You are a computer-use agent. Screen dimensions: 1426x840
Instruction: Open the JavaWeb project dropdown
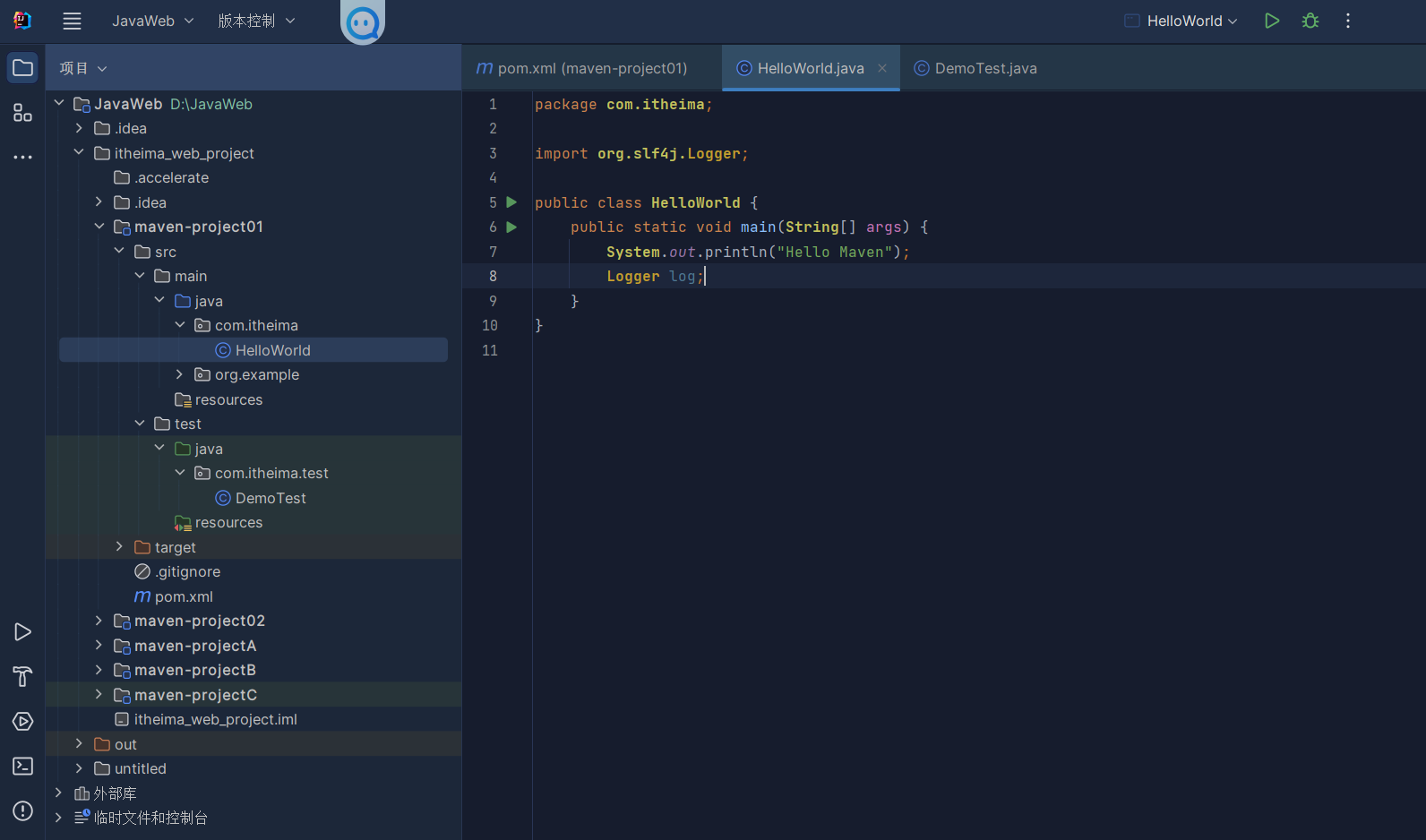(x=152, y=21)
